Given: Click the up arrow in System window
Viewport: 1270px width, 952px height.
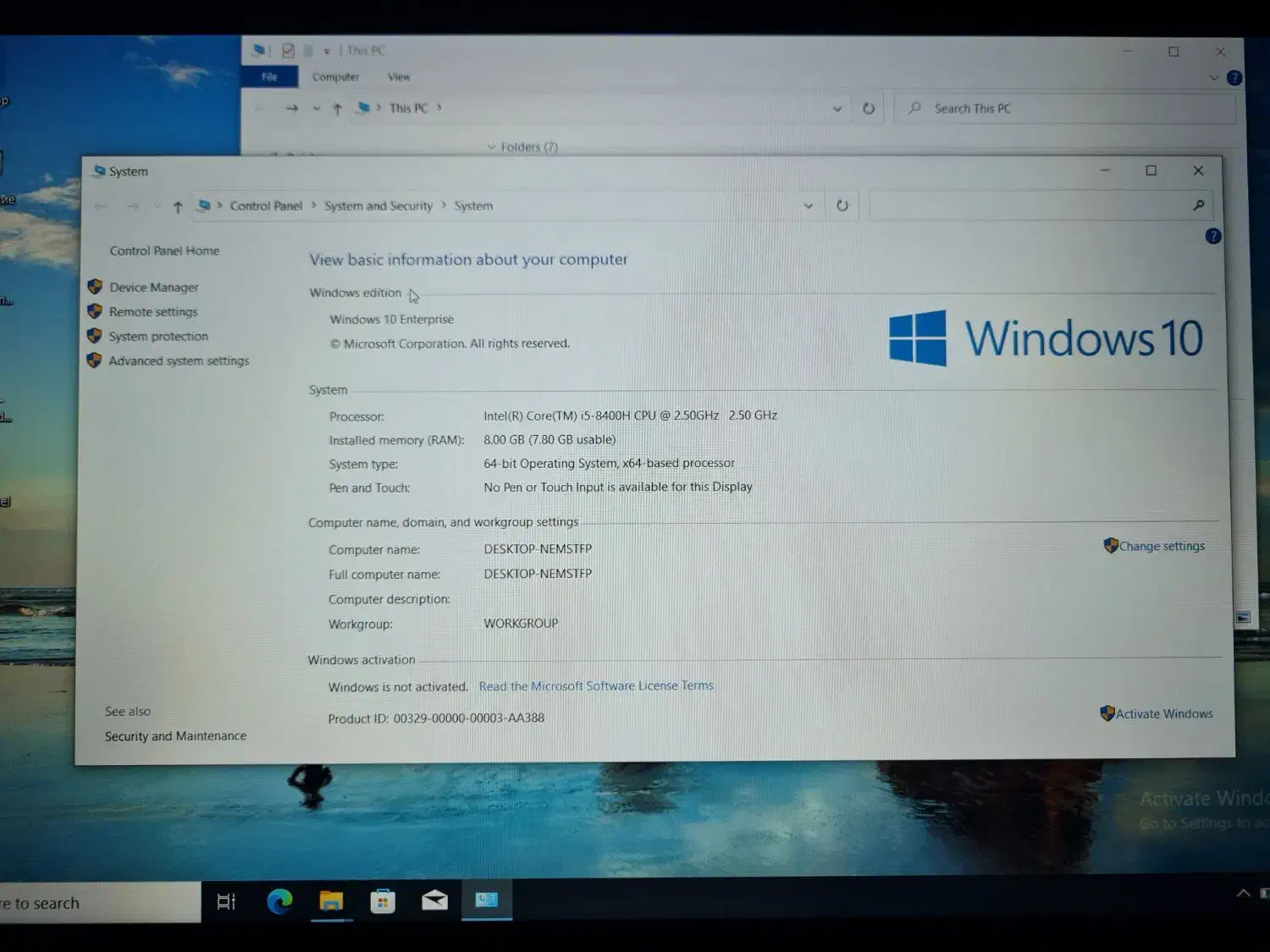Looking at the screenshot, I should pos(177,206).
